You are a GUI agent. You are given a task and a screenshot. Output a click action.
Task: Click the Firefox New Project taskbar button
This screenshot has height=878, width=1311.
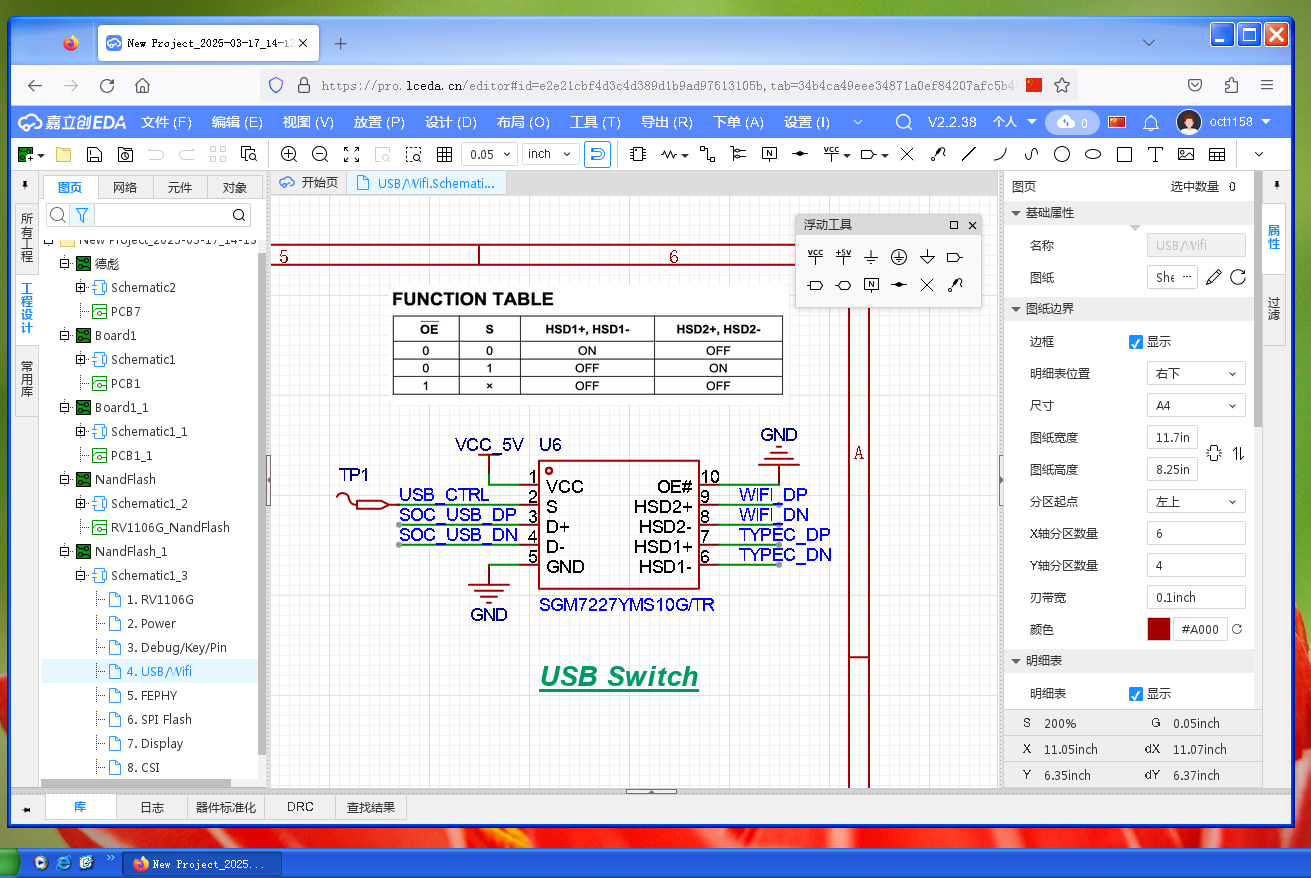tap(201, 863)
